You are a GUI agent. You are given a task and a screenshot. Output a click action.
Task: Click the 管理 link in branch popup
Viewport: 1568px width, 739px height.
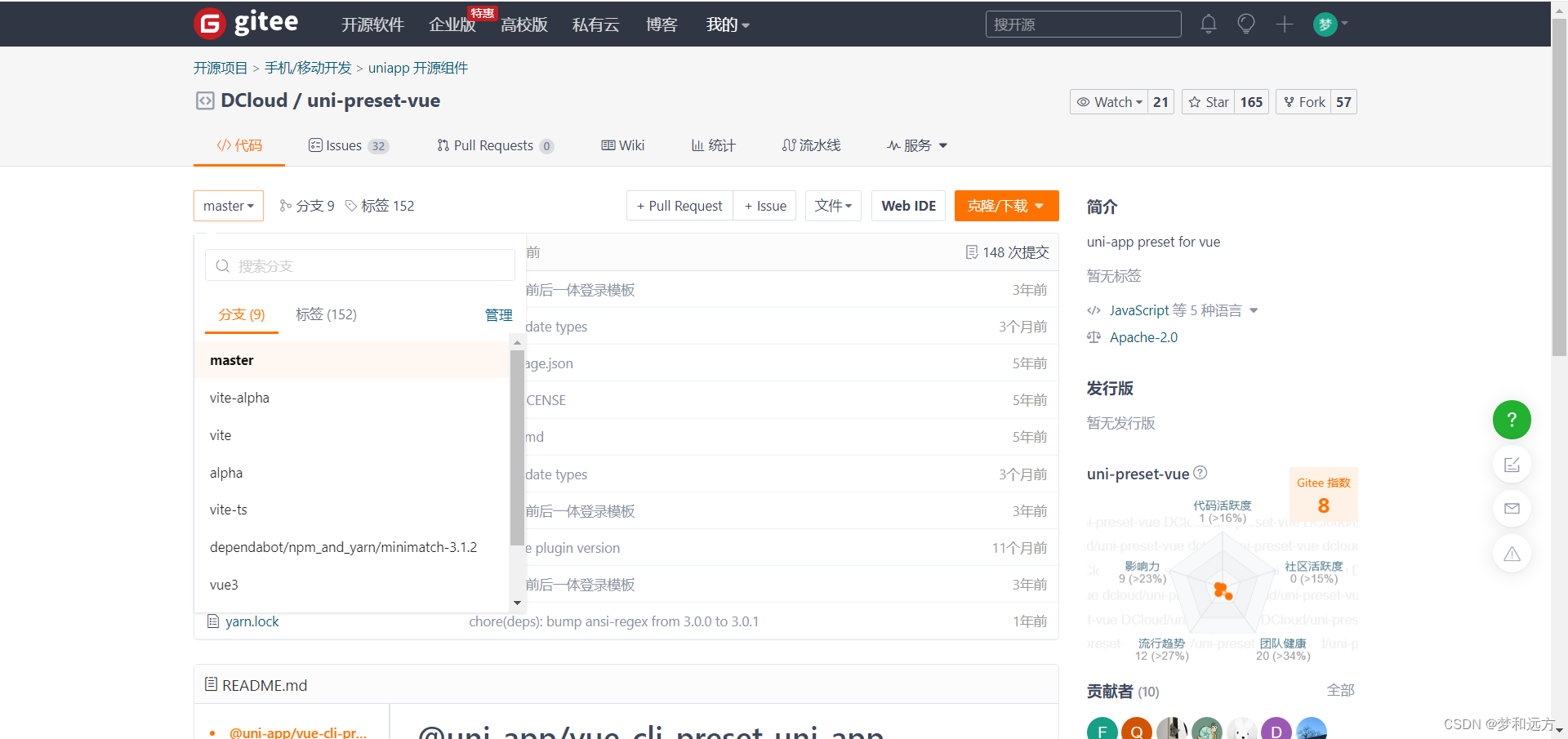click(x=498, y=315)
